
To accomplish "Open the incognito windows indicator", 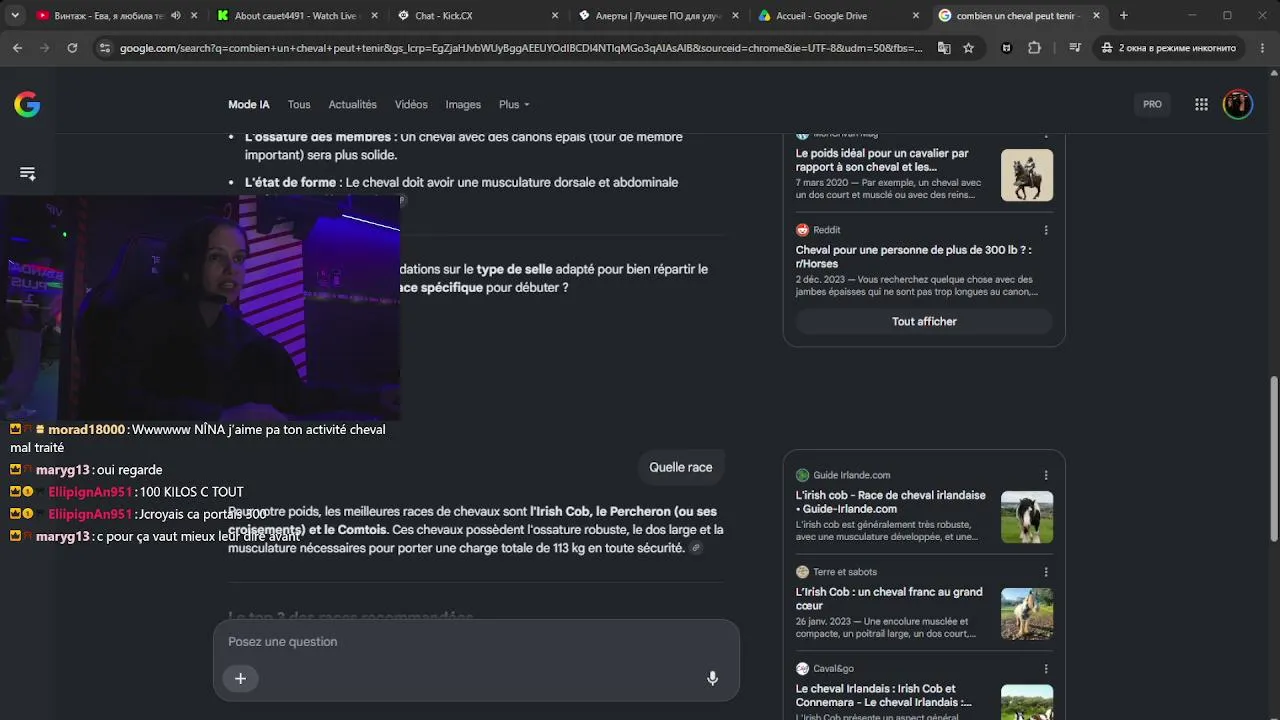I will [x=1168, y=48].
